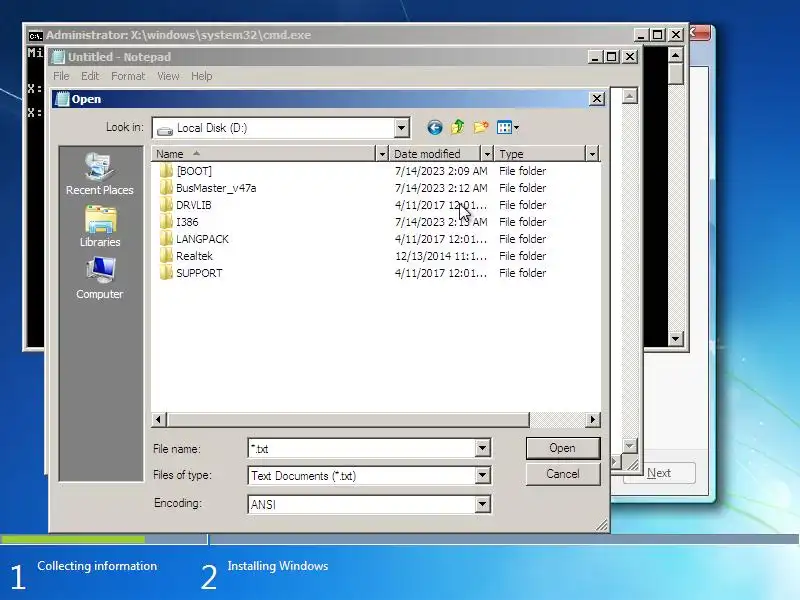Image resolution: width=800 pixels, height=600 pixels.
Task: Sort by the Name column header
Action: (x=263, y=154)
